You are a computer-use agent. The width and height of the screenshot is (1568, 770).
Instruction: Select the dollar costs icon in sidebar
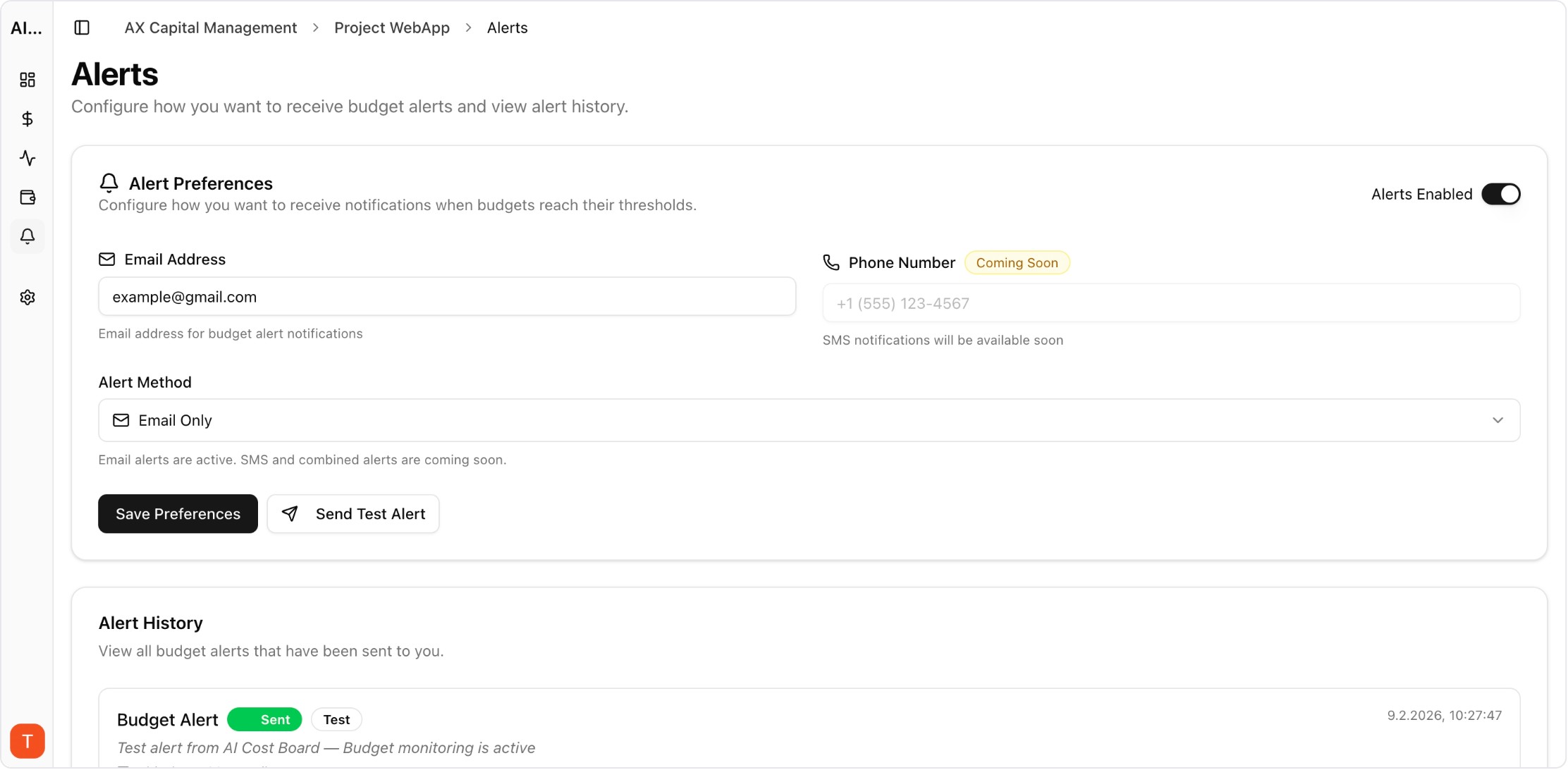pos(27,118)
